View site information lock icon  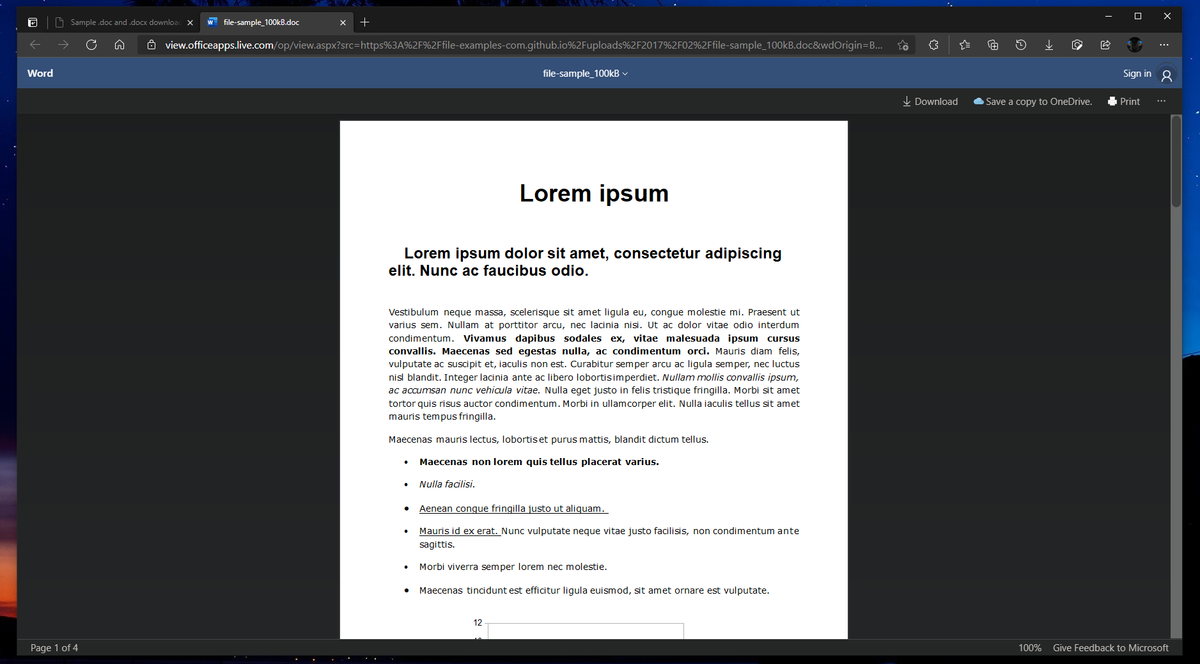point(151,45)
